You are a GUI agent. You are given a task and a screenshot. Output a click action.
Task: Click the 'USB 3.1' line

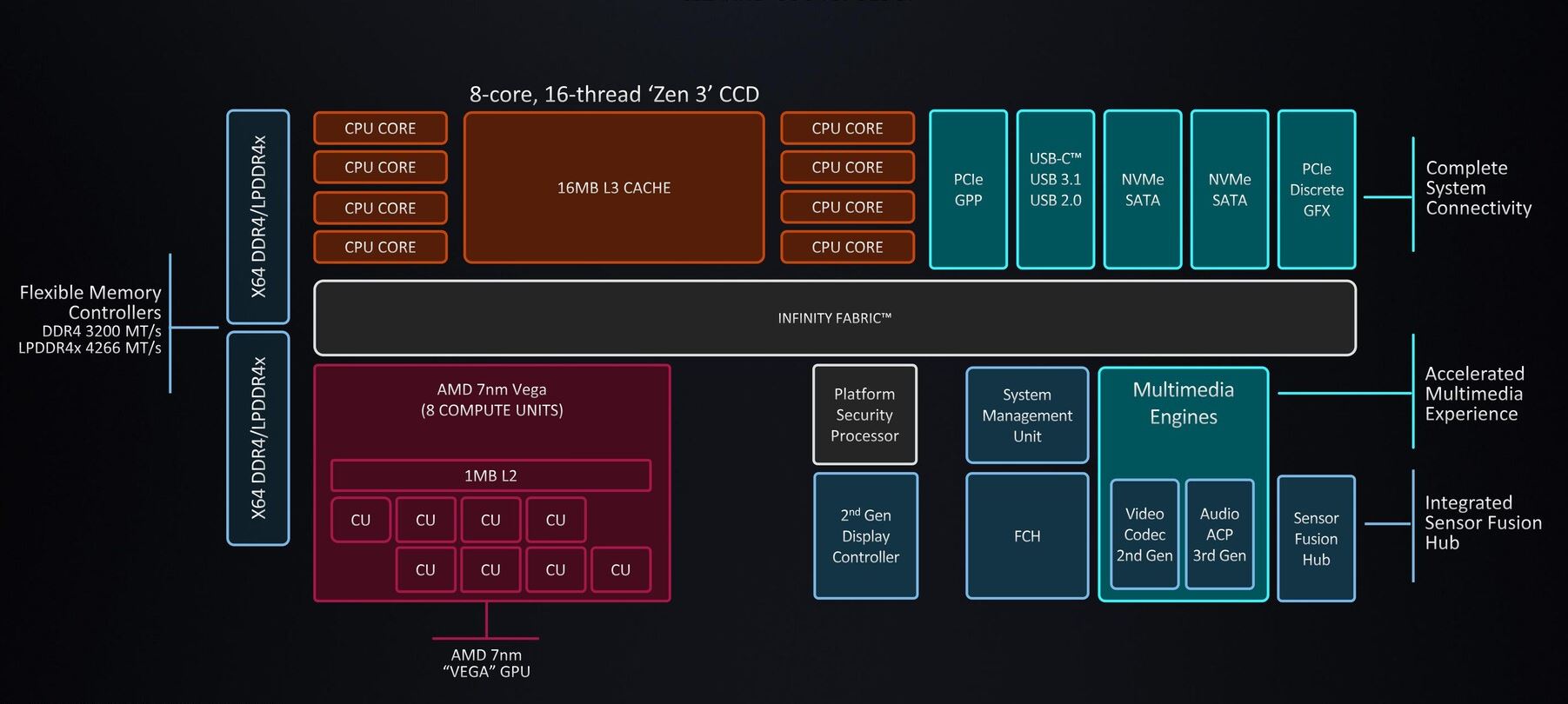1056,180
